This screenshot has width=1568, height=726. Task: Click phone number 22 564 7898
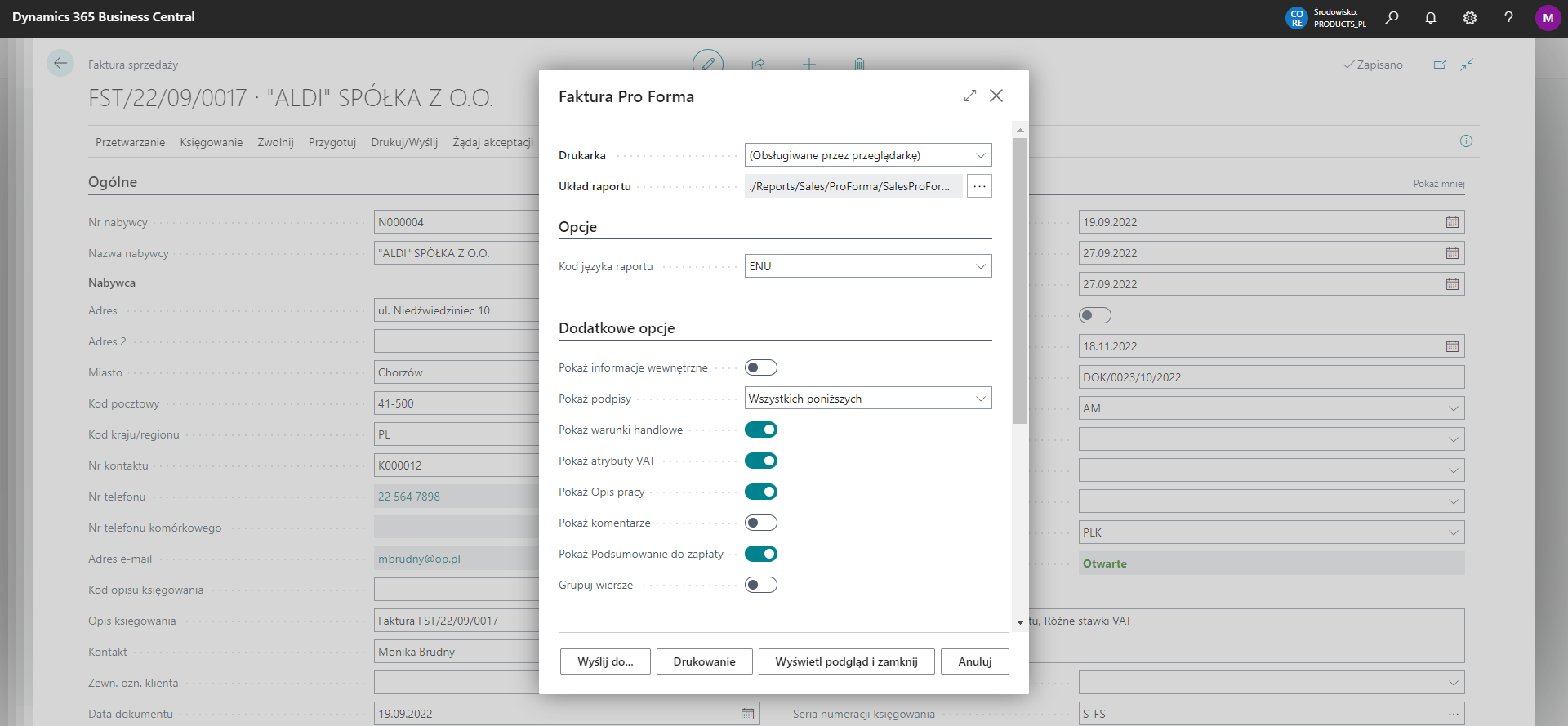[409, 497]
